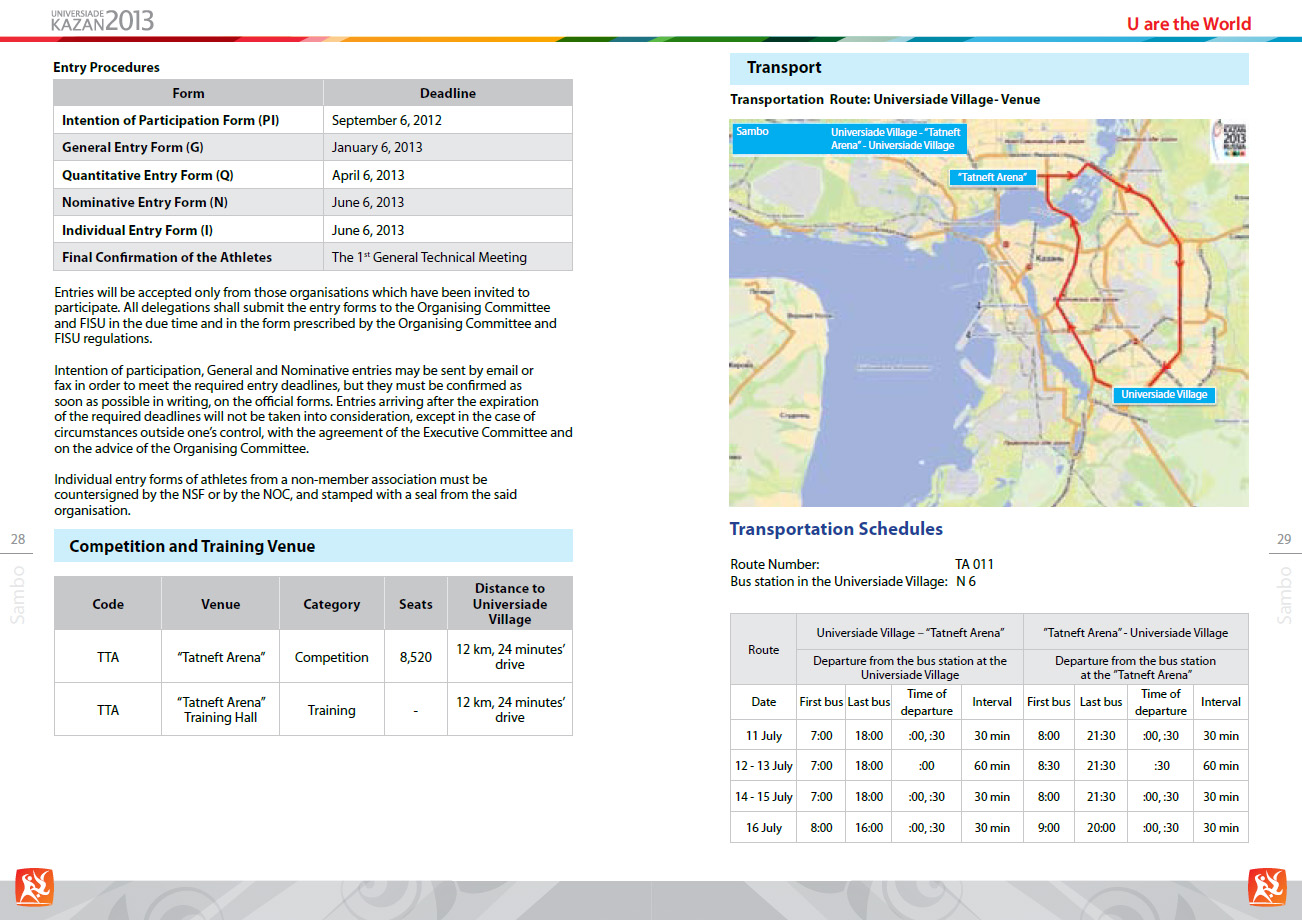
Task: Select the "12 - 13 July" date row
Action: (989, 766)
